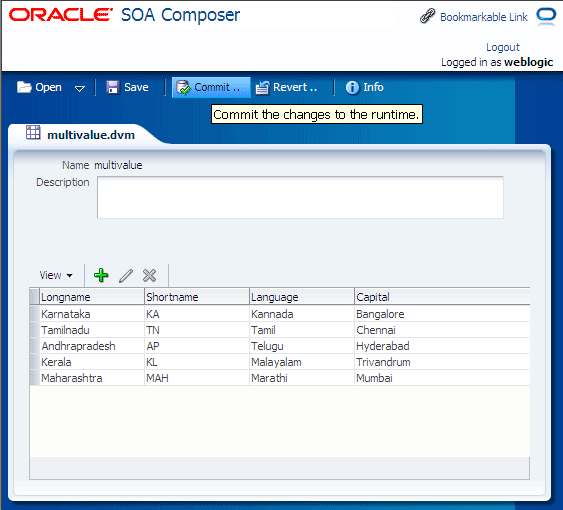The image size is (563, 510).
Task: Click the Andhrapradesh cell
Action: [x=92, y=346]
